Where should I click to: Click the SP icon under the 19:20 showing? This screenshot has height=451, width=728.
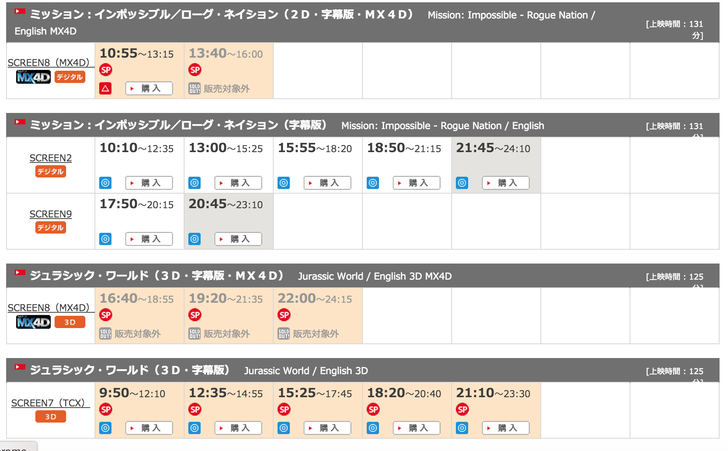(x=195, y=315)
